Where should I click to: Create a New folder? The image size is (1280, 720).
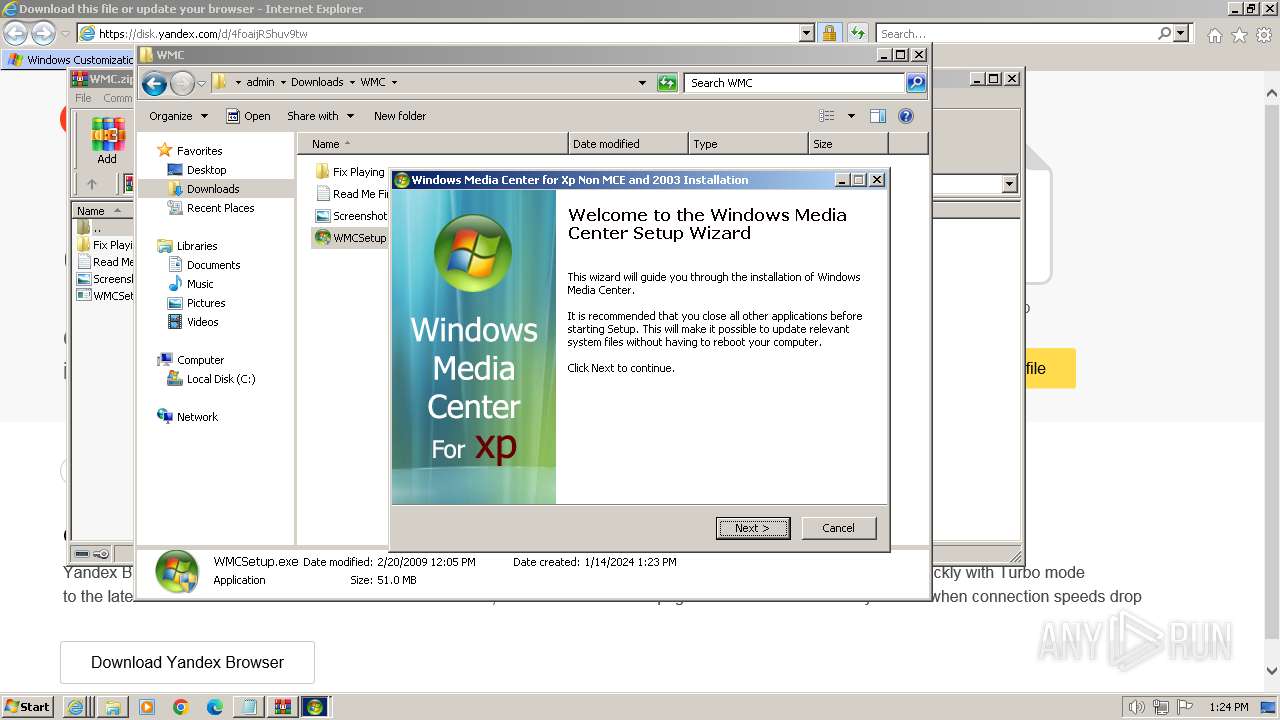click(x=400, y=116)
